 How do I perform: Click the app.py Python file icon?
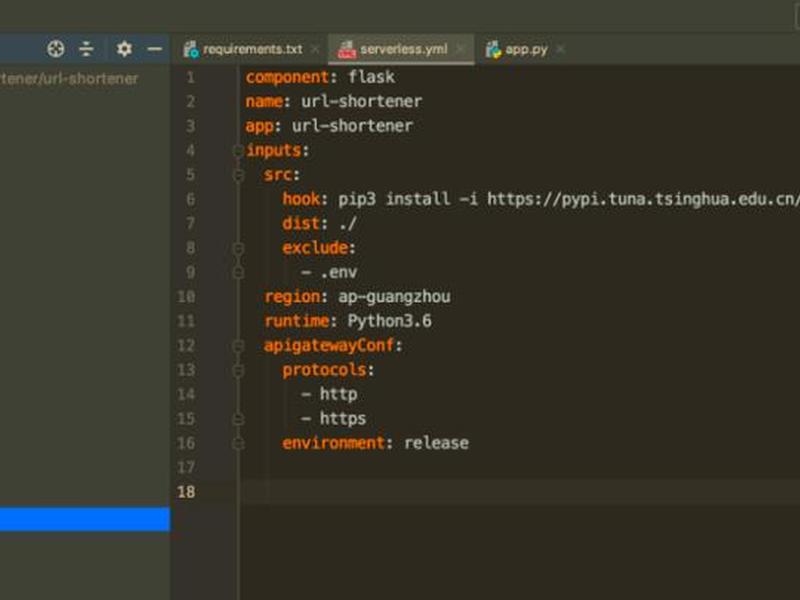point(493,49)
